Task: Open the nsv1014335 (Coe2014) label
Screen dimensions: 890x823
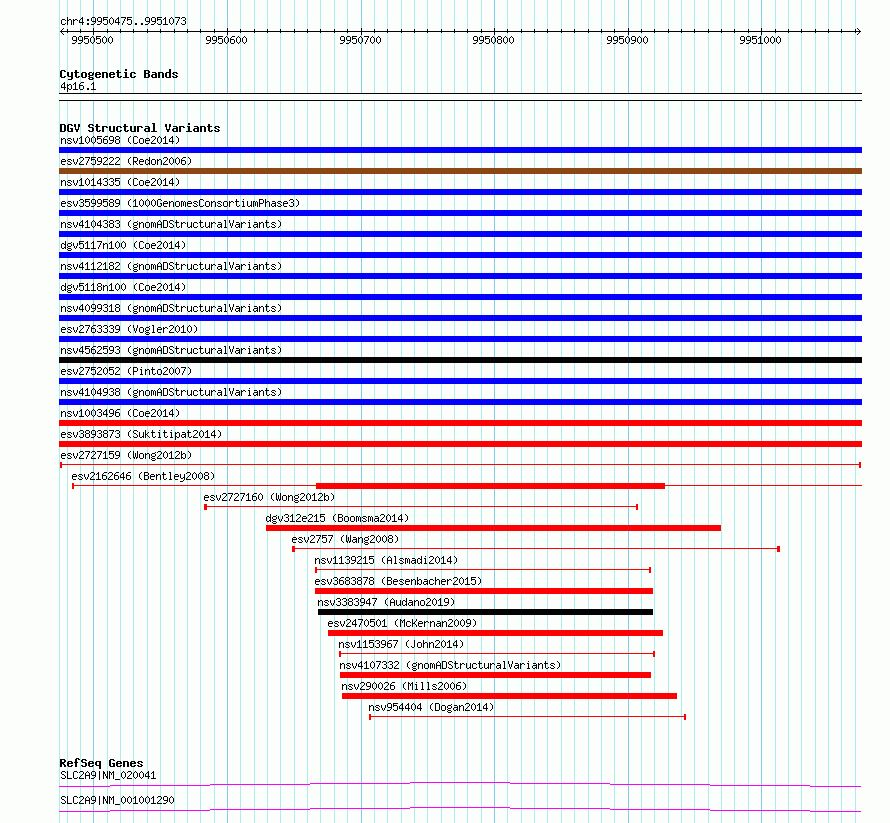Action: 120,182
